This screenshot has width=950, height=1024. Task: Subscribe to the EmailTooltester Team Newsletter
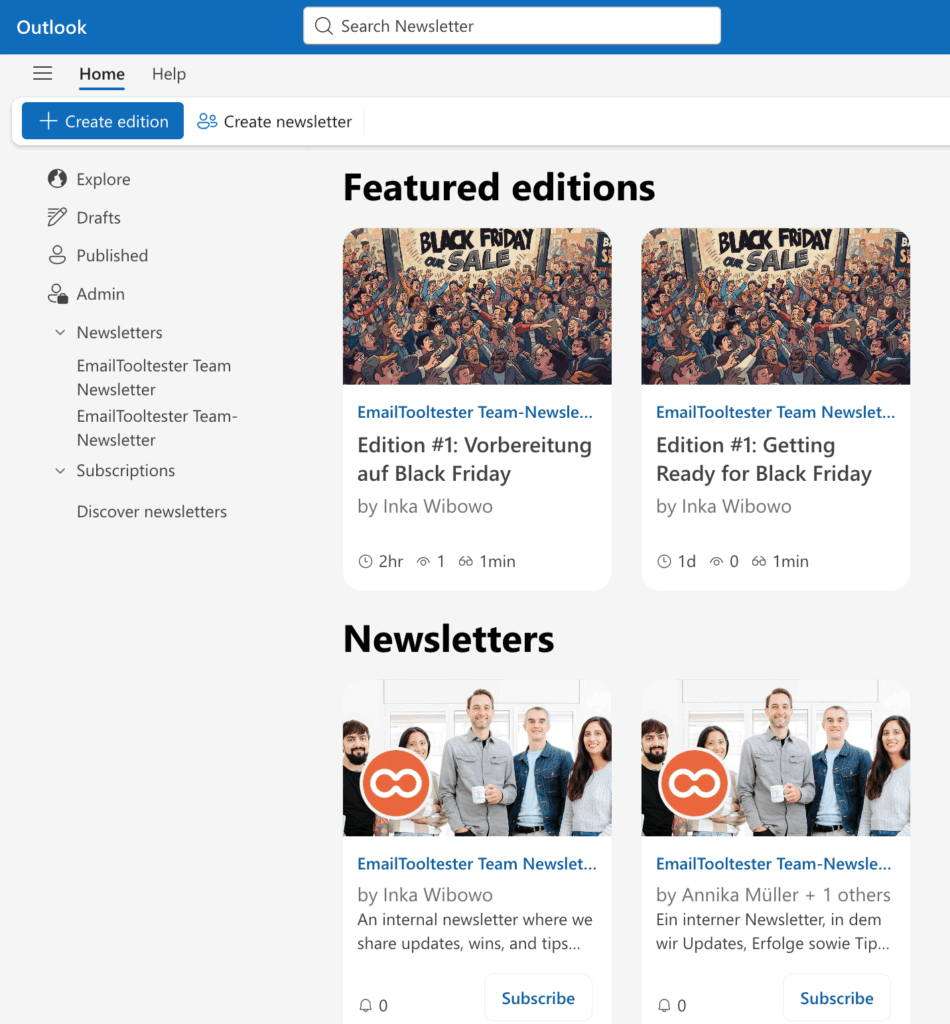pyautogui.click(x=538, y=997)
